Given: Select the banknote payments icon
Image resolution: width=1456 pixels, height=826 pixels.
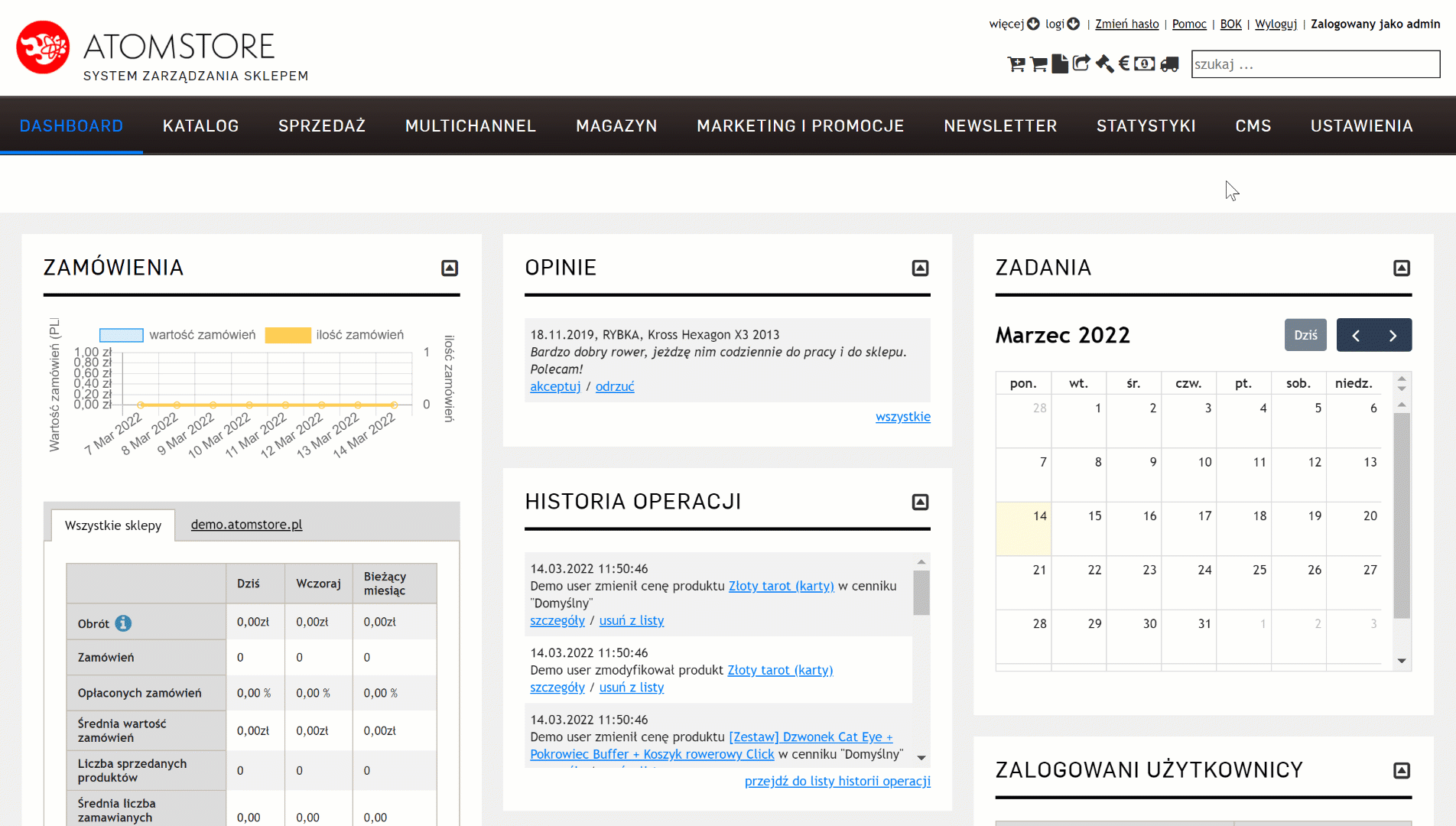Looking at the screenshot, I should pos(1145,64).
